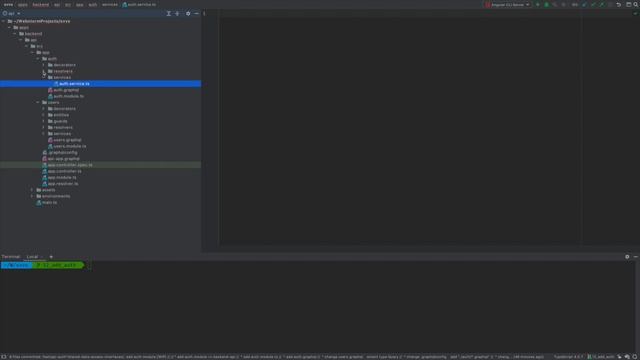Start the Debug configuration with the bug icon
The image size is (640, 360).
click(x=546, y=4)
